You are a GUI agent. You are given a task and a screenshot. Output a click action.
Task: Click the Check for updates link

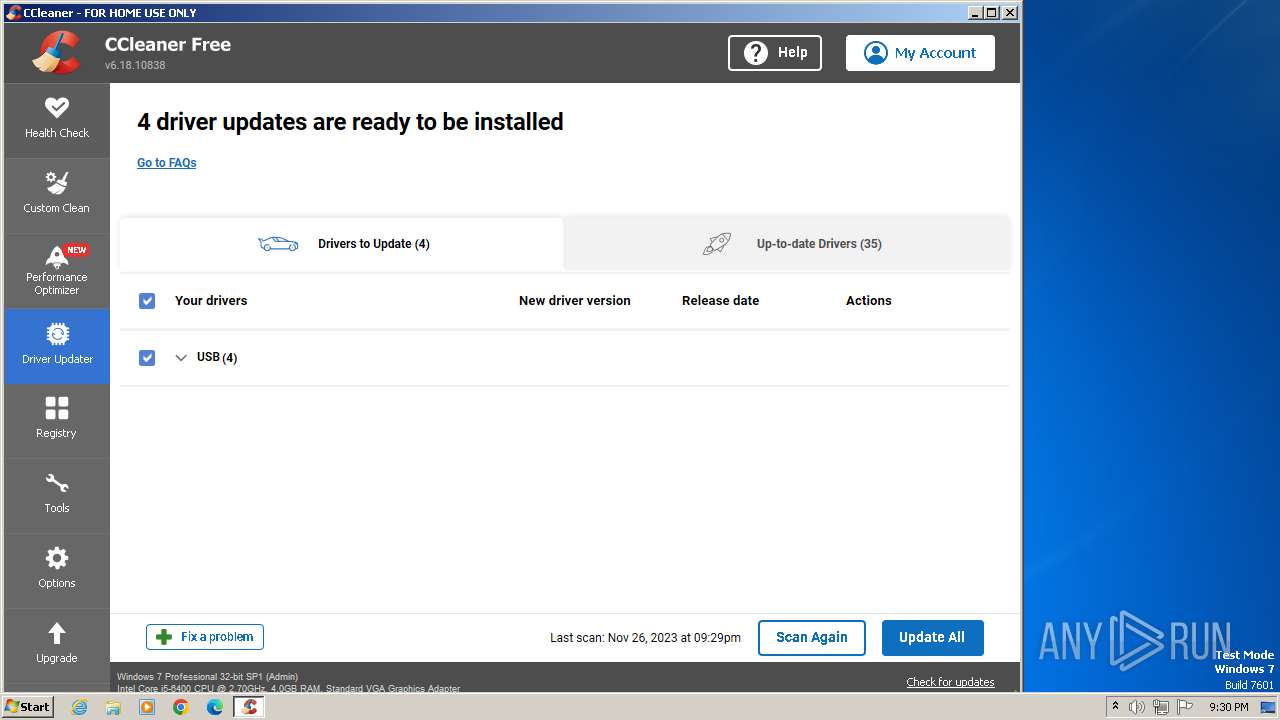pos(950,682)
